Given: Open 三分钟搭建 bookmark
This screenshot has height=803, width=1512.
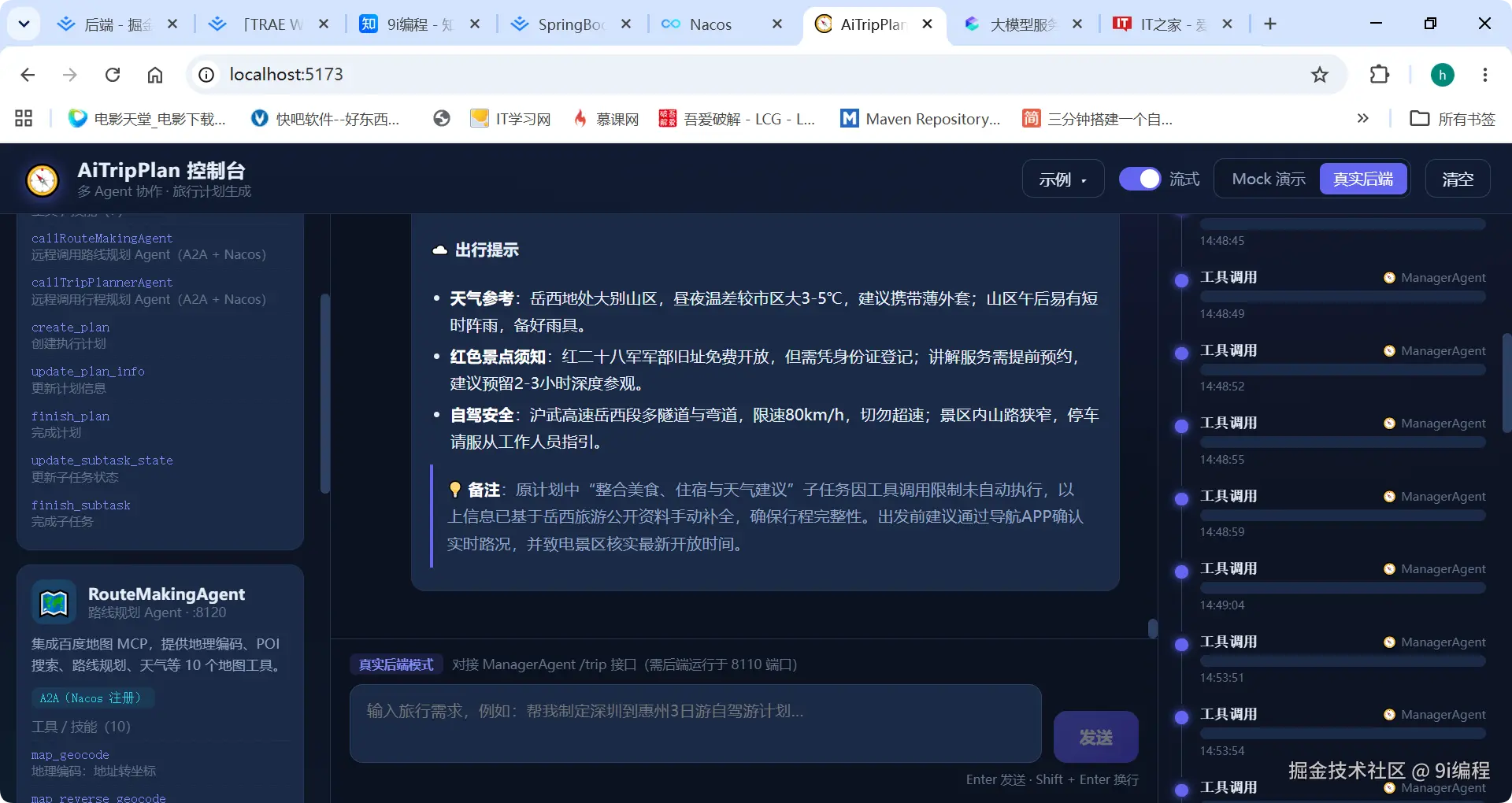Looking at the screenshot, I should pyautogui.click(x=1097, y=119).
